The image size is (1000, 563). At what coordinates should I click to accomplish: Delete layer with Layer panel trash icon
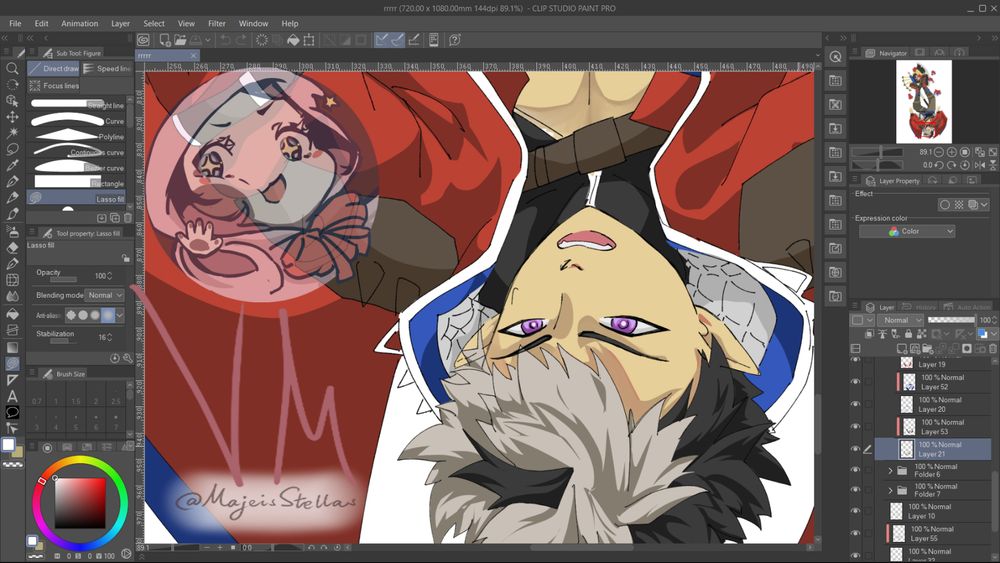click(993, 349)
